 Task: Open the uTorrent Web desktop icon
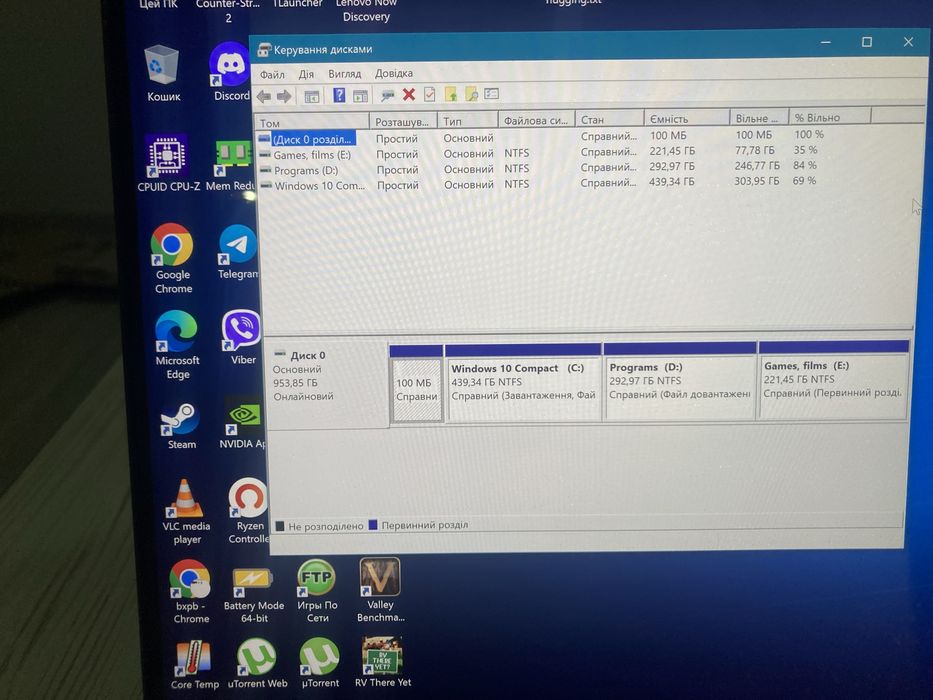tap(257, 664)
